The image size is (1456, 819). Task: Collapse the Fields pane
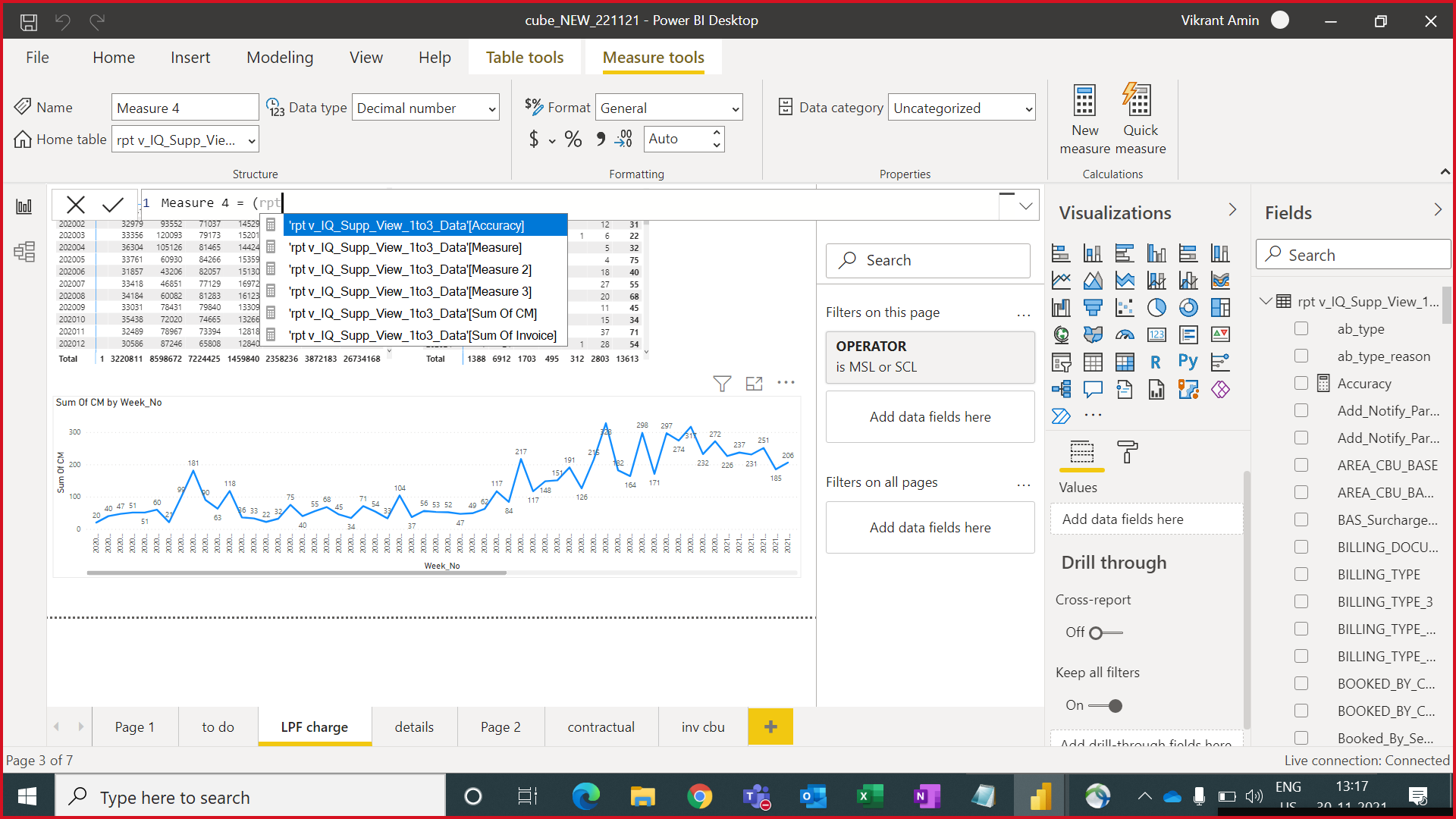click(1438, 210)
